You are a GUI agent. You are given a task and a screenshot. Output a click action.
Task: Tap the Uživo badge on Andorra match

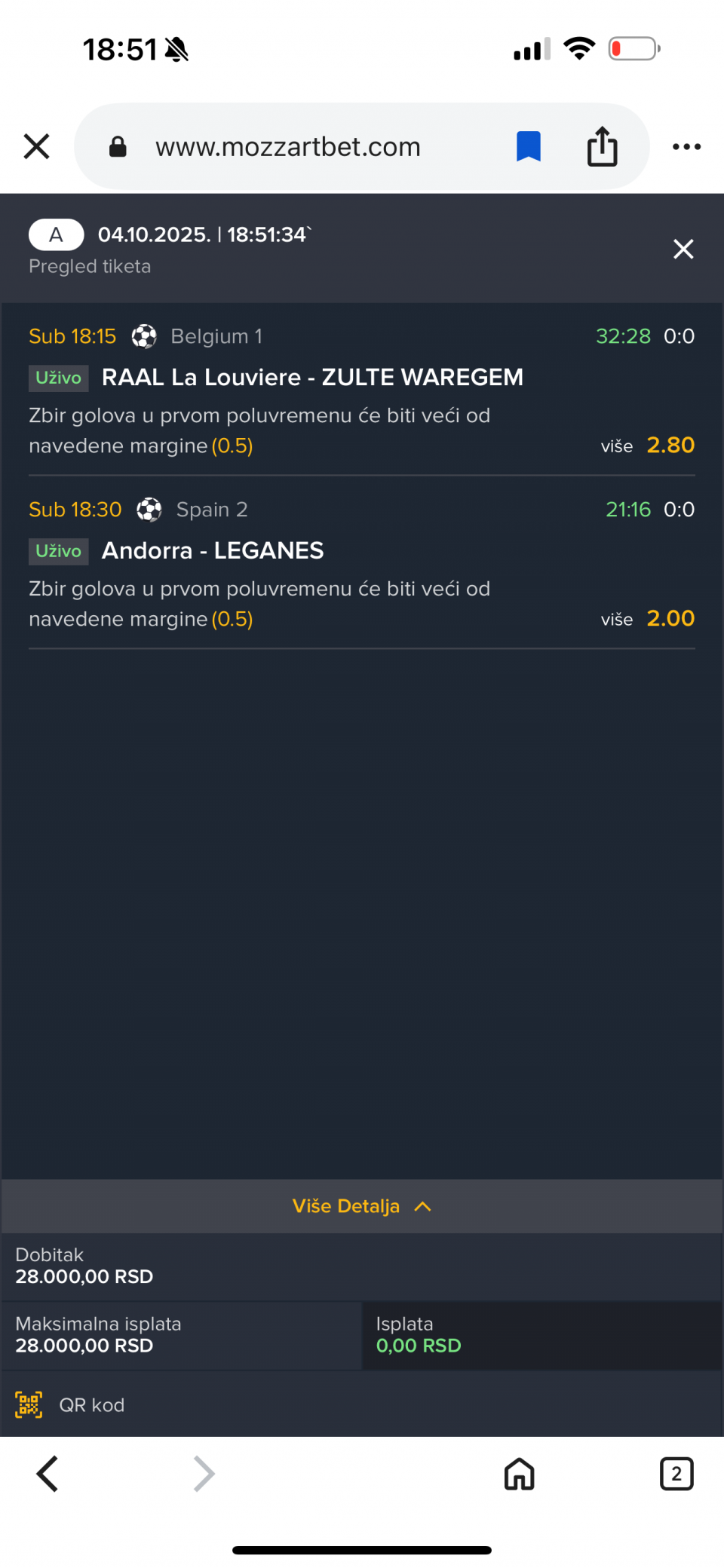(58, 551)
